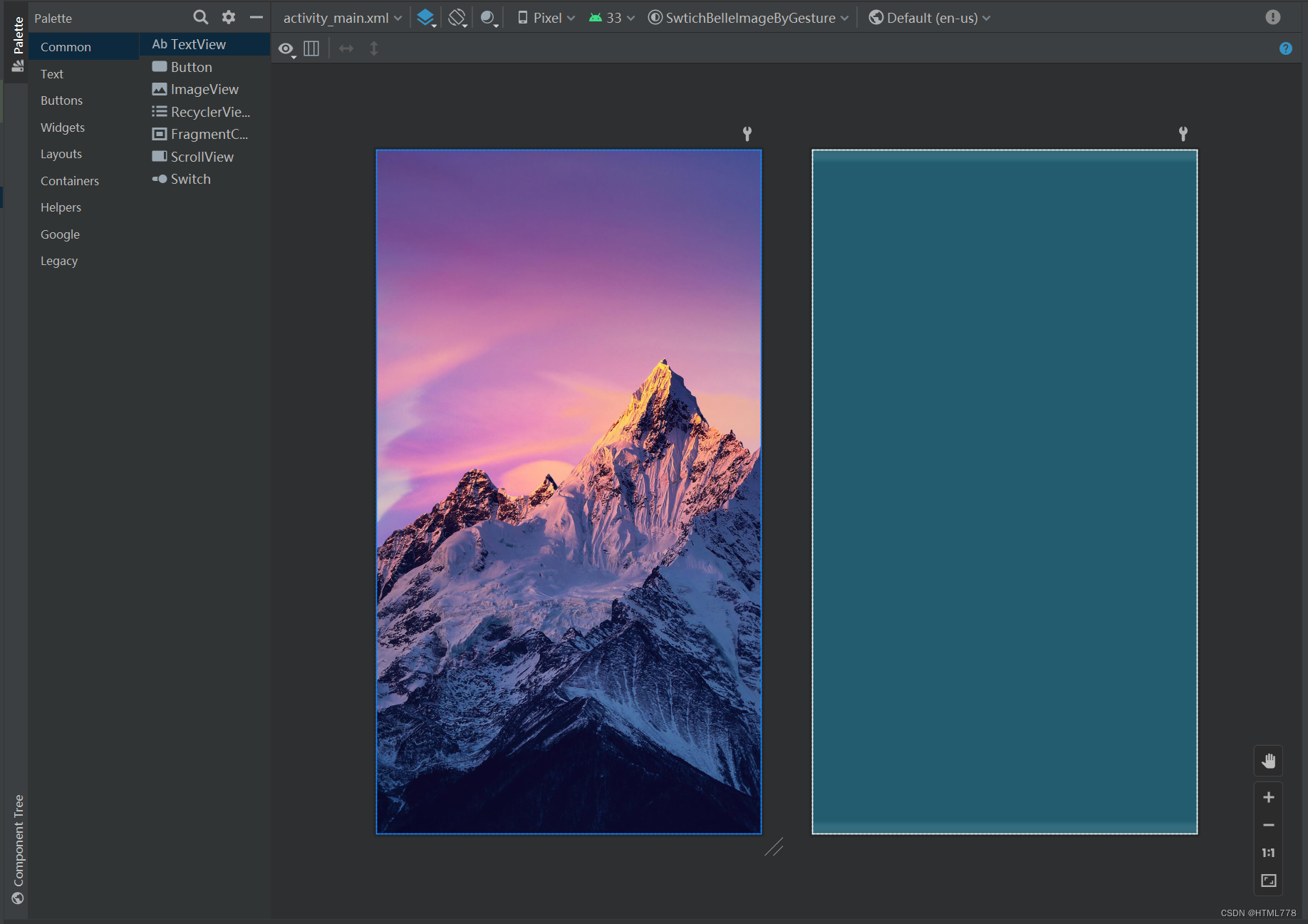Select the Buttons palette category

pyautogui.click(x=83, y=100)
